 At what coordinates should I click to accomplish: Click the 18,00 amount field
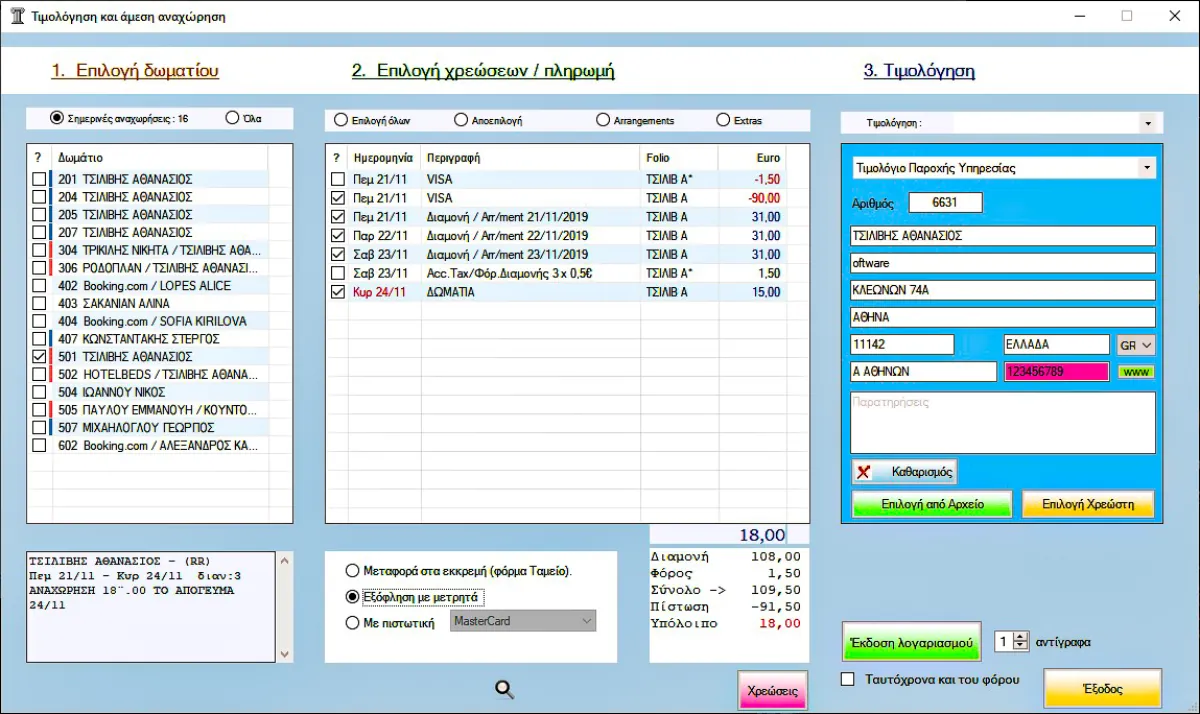coord(719,535)
